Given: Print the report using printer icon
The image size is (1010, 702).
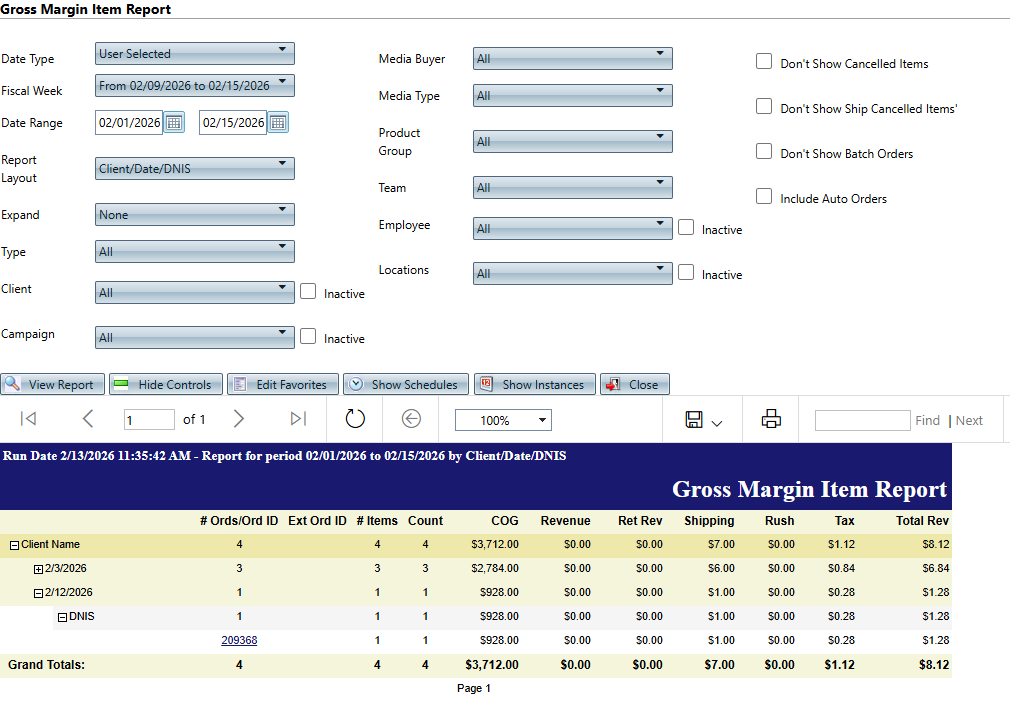Looking at the screenshot, I should (771, 420).
